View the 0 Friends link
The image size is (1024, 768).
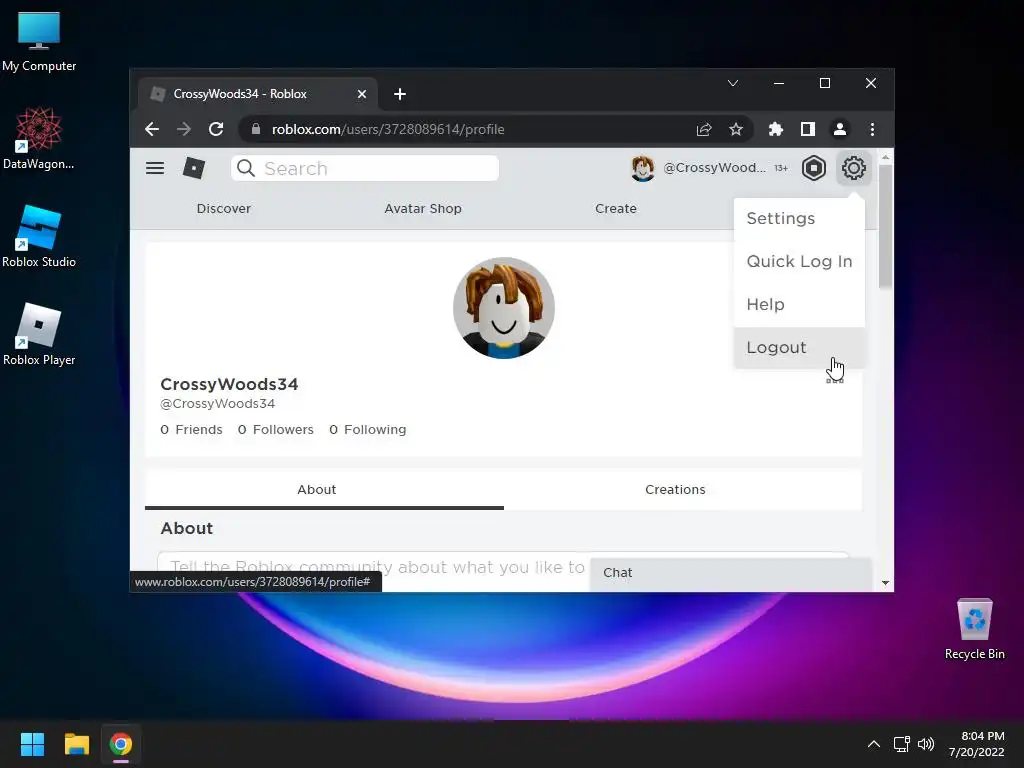point(191,430)
